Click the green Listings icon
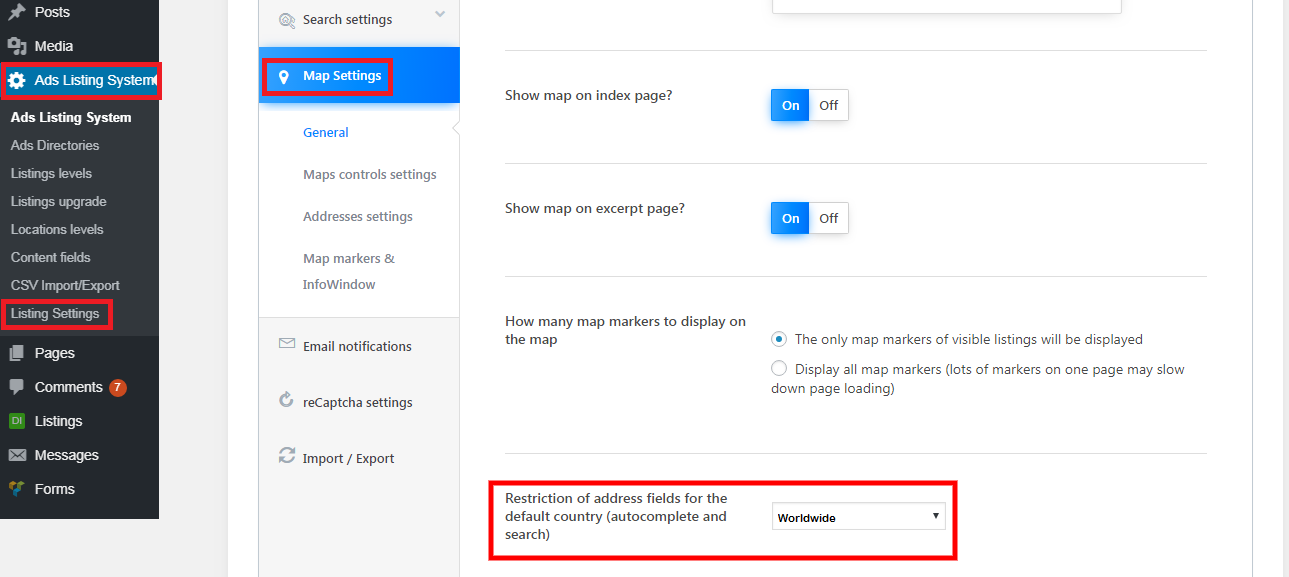The width and height of the screenshot is (1289, 577). click(17, 421)
